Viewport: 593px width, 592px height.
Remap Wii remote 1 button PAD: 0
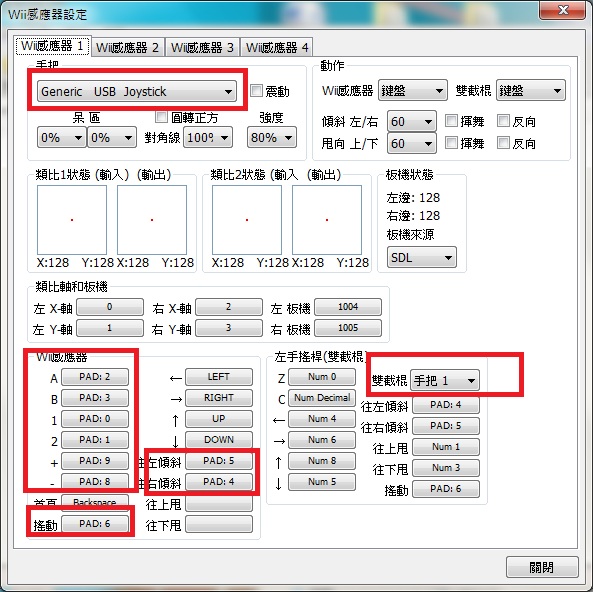point(95,419)
